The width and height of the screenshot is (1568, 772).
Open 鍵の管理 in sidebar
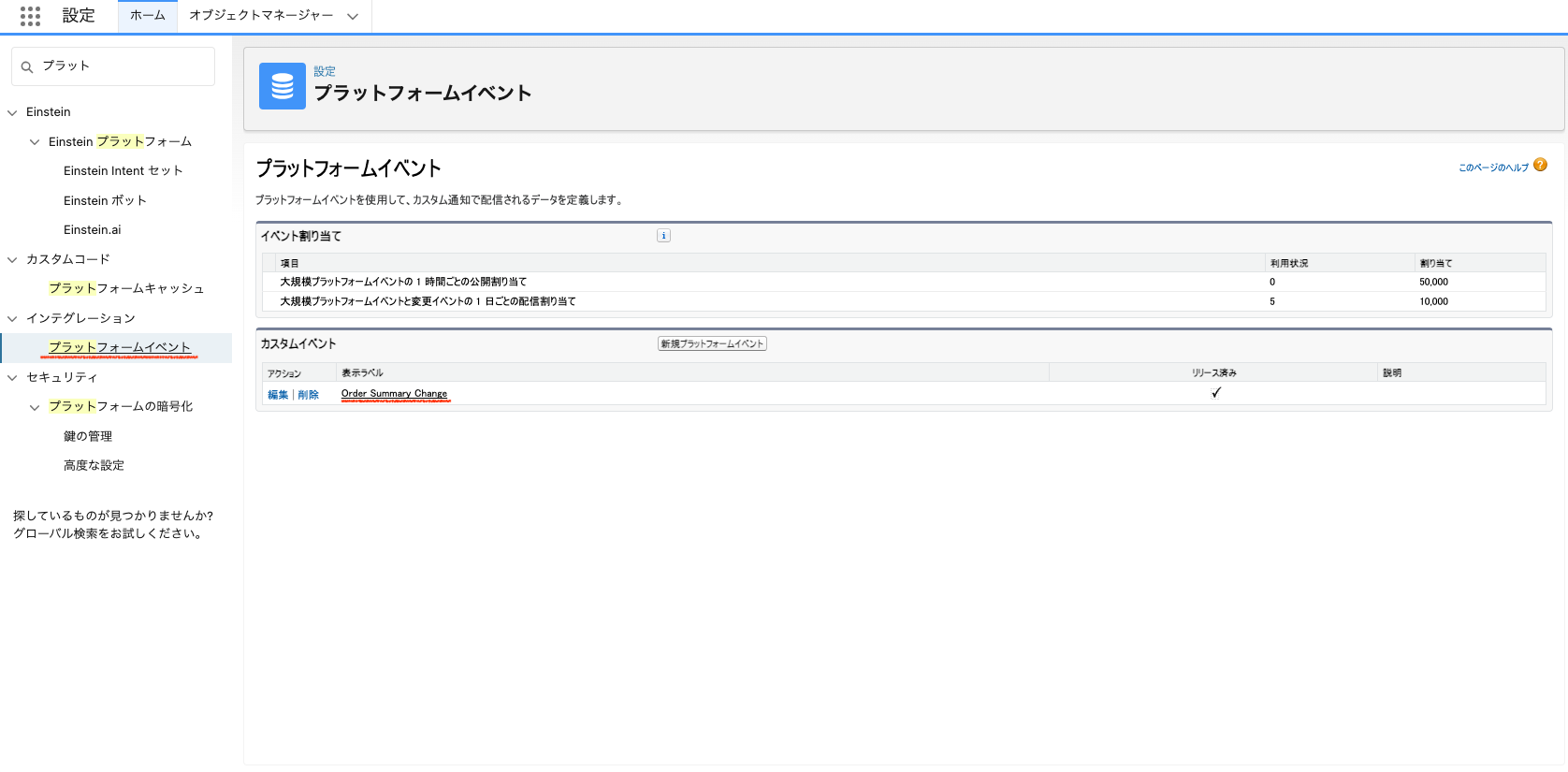[88, 436]
